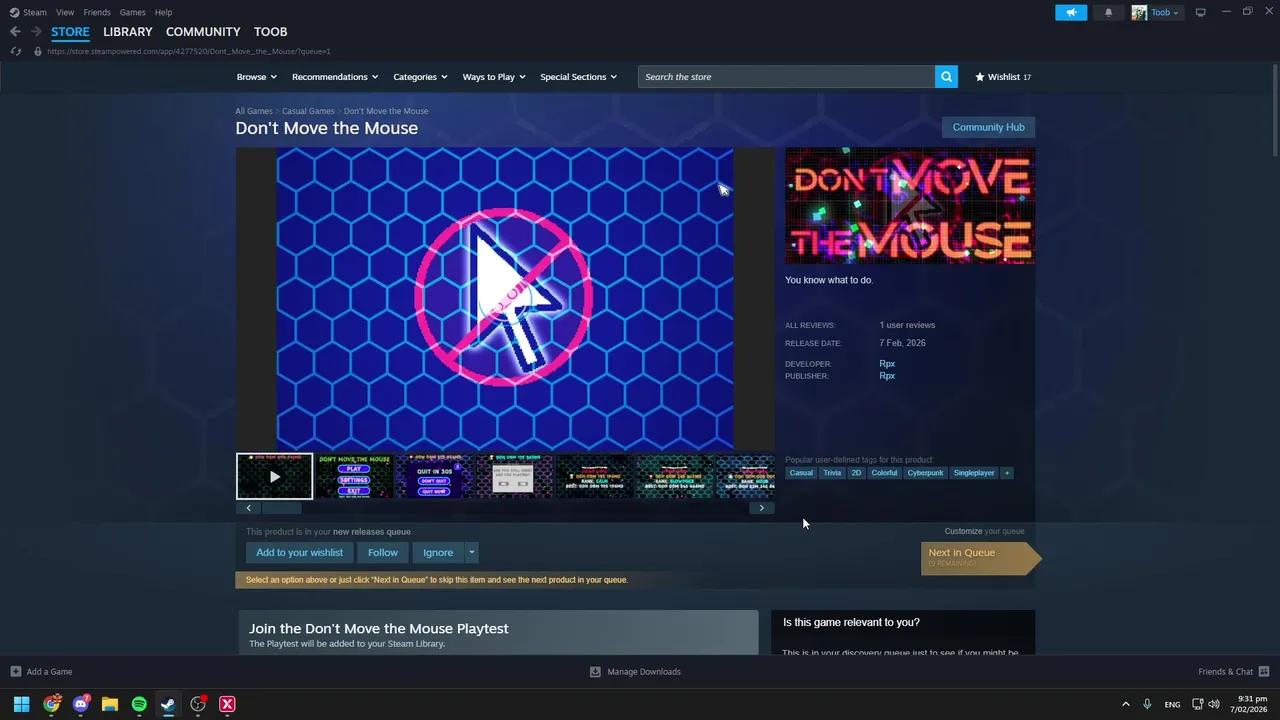Click the Toob profile avatar
Image resolution: width=1280 pixels, height=720 pixels.
(x=1139, y=12)
